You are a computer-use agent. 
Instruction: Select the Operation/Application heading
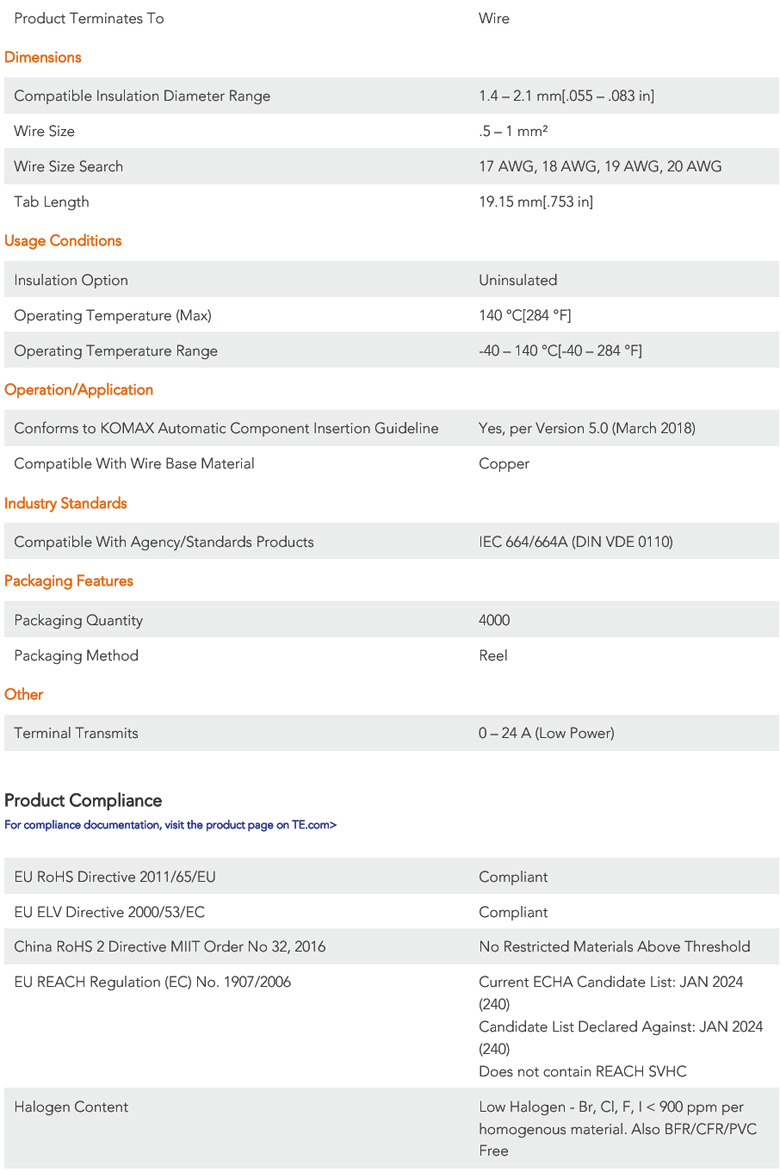(x=79, y=390)
